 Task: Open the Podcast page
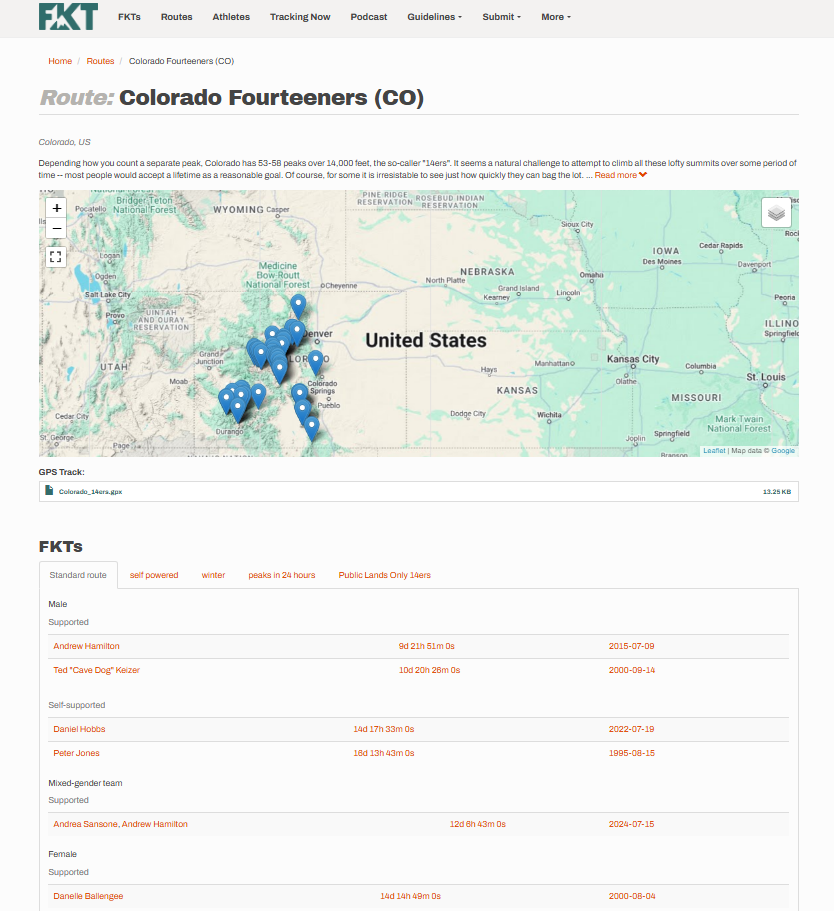(368, 17)
